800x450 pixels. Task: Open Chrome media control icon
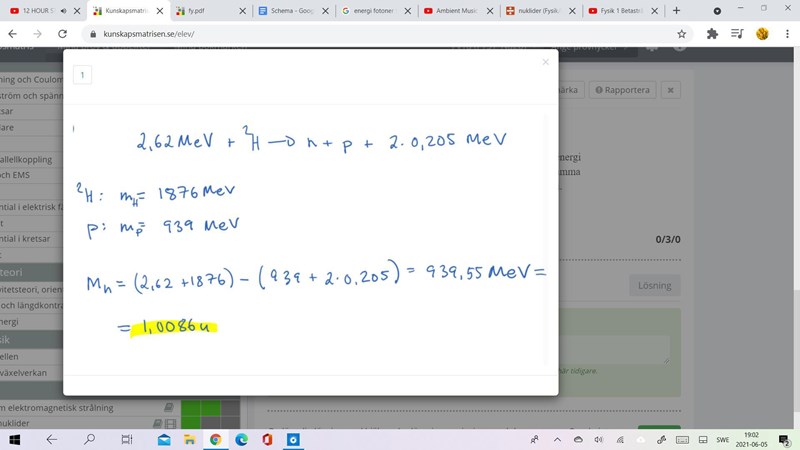(x=737, y=33)
